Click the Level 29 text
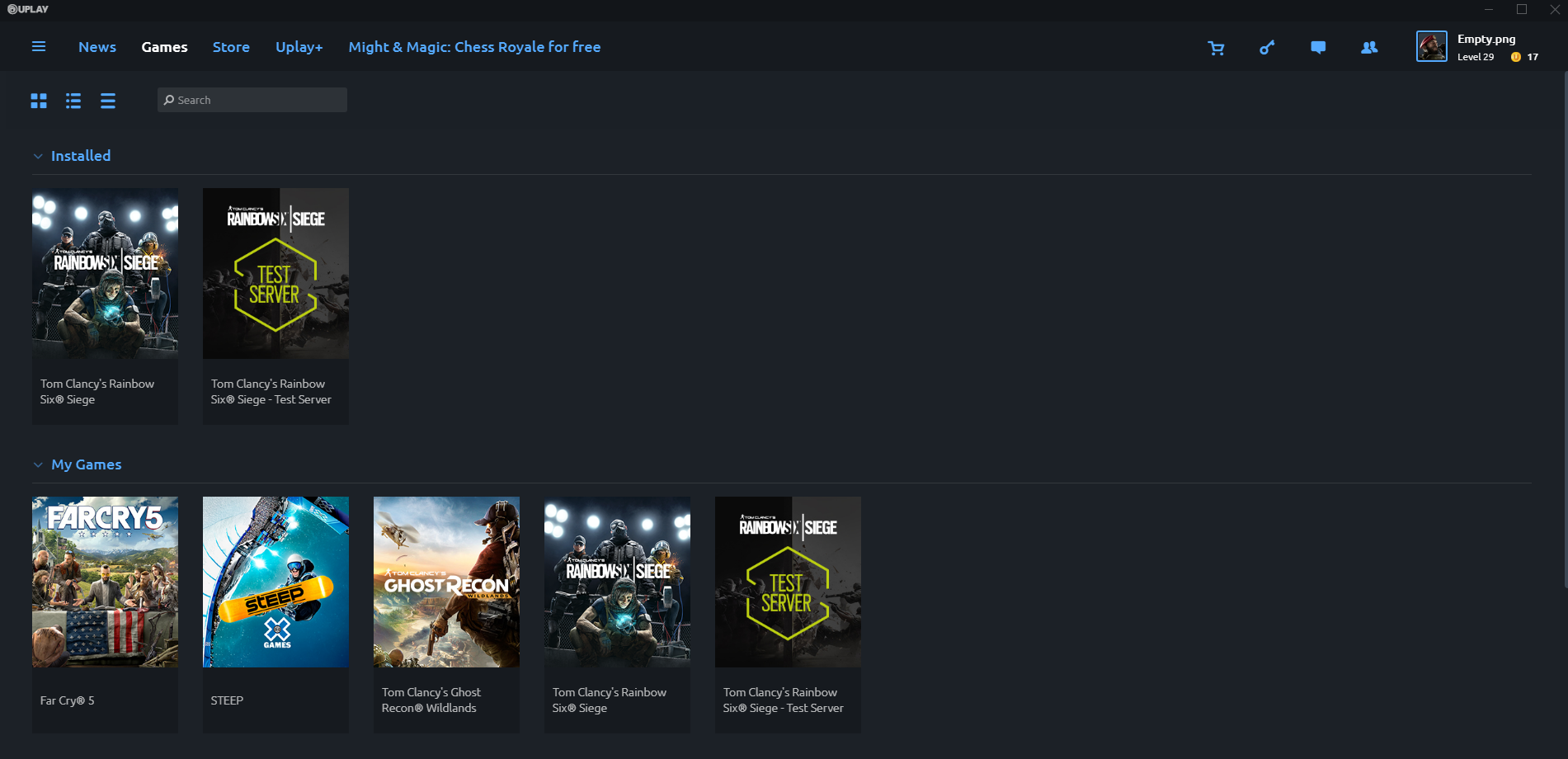The height and width of the screenshot is (759, 1568). pyautogui.click(x=1476, y=57)
